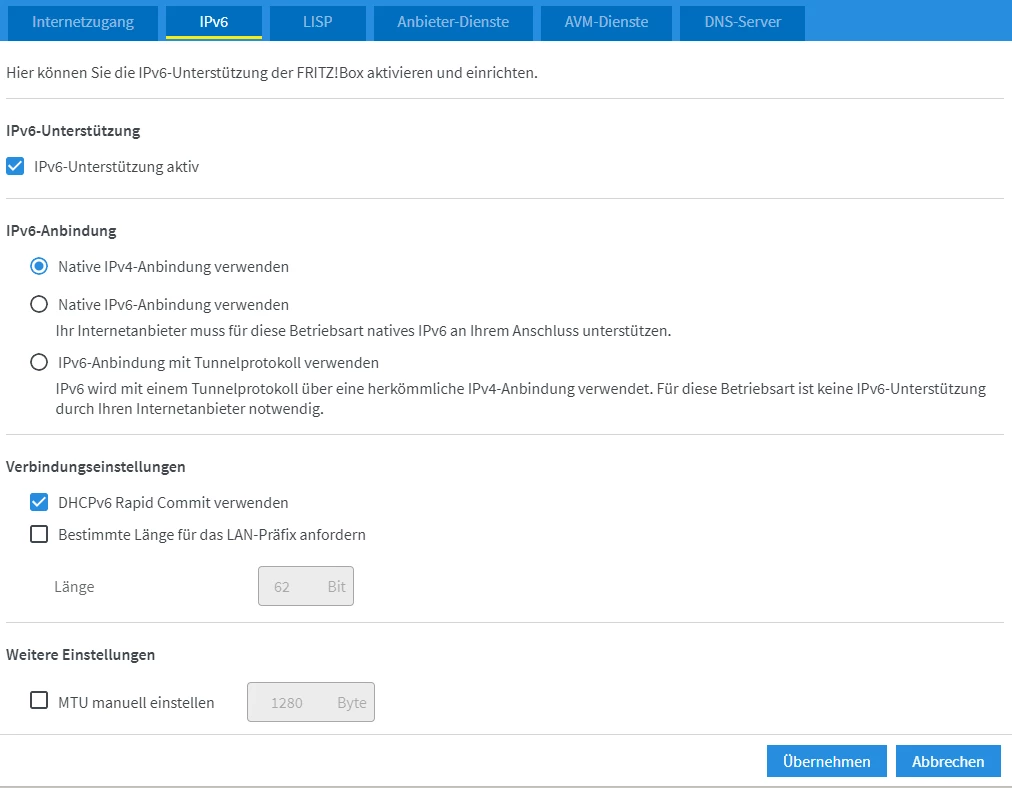Click the Verbindungseinstellungen heading

point(96,467)
